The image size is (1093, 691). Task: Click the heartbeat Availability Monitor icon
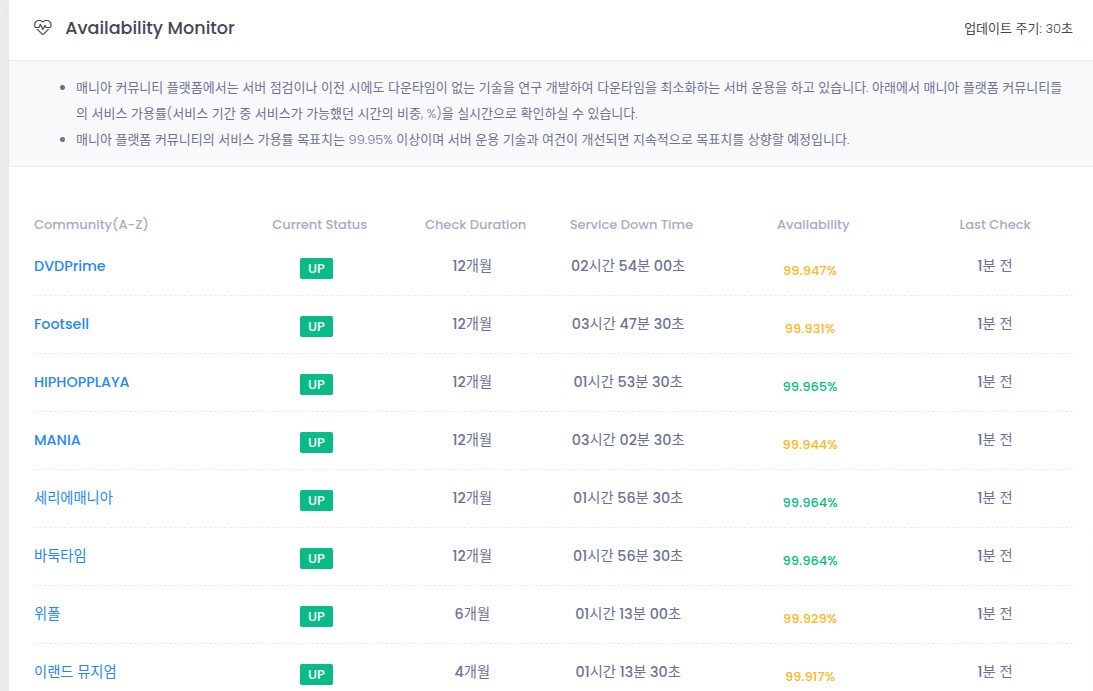tap(43, 27)
